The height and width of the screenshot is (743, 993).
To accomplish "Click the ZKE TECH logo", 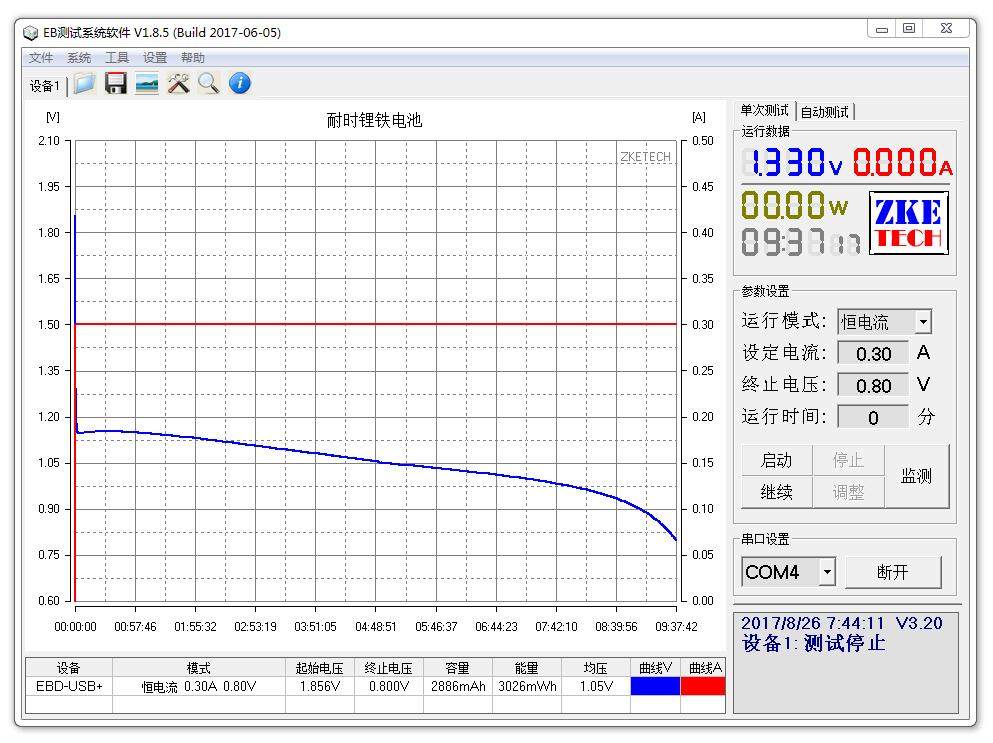I will 908,223.
